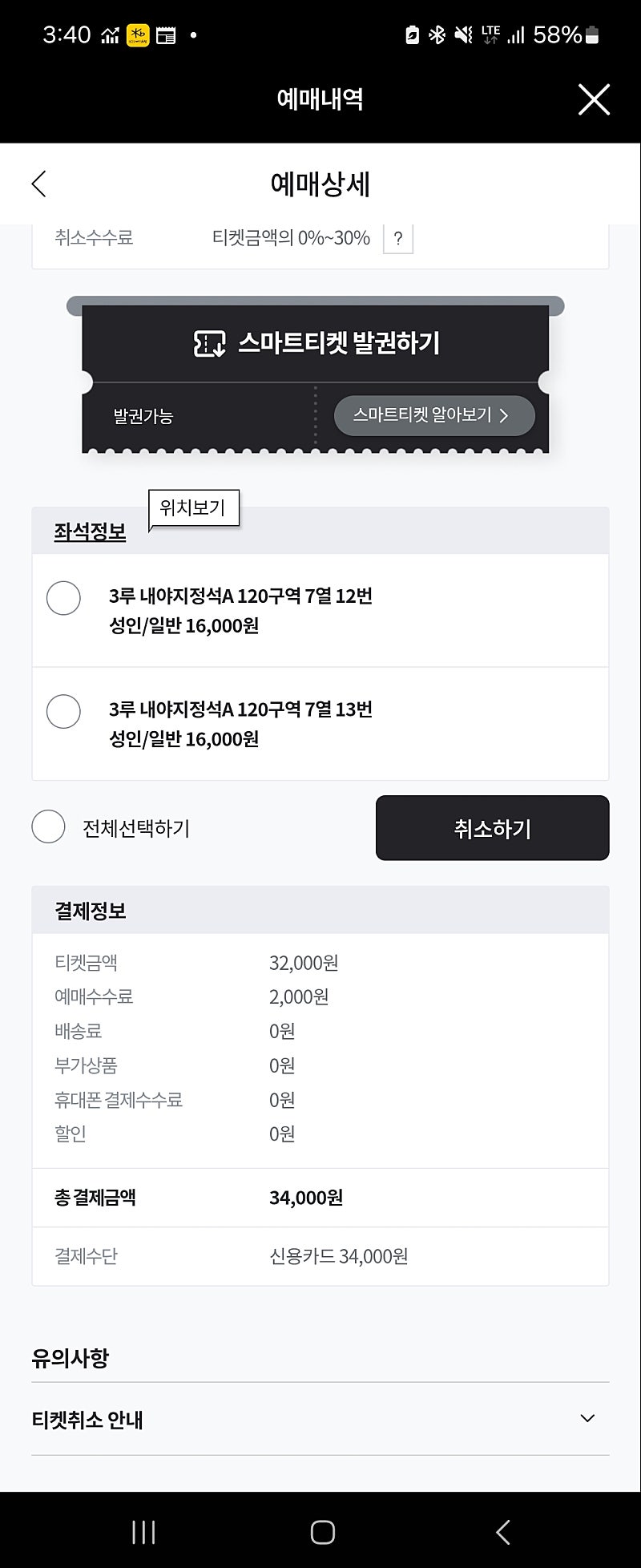
Task: Go back using the 예매상세 back arrow
Action: pos(38,184)
